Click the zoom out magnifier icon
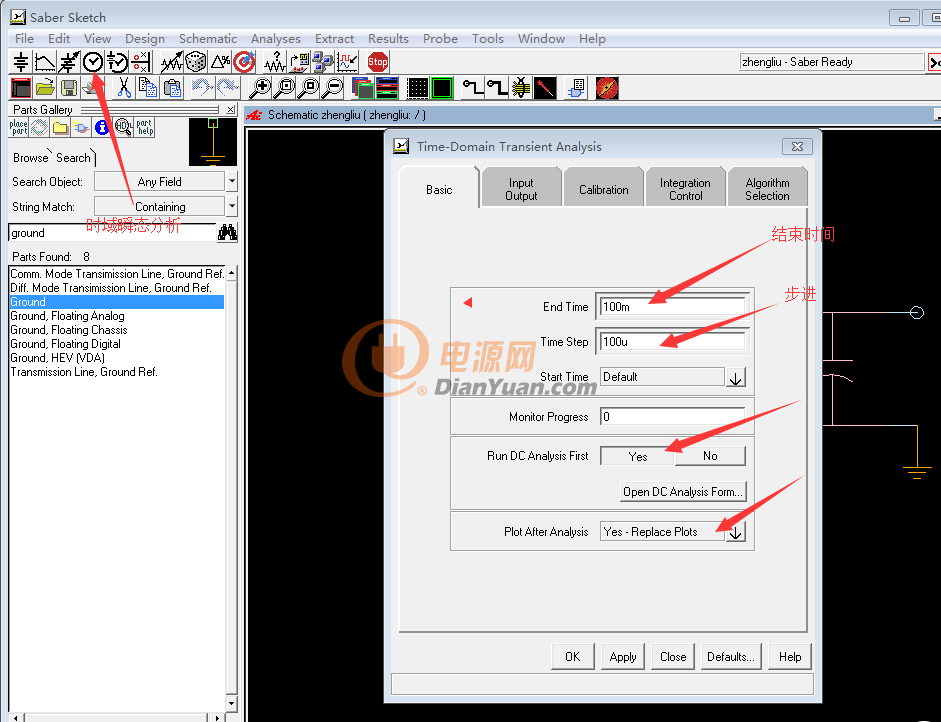 pyautogui.click(x=333, y=88)
